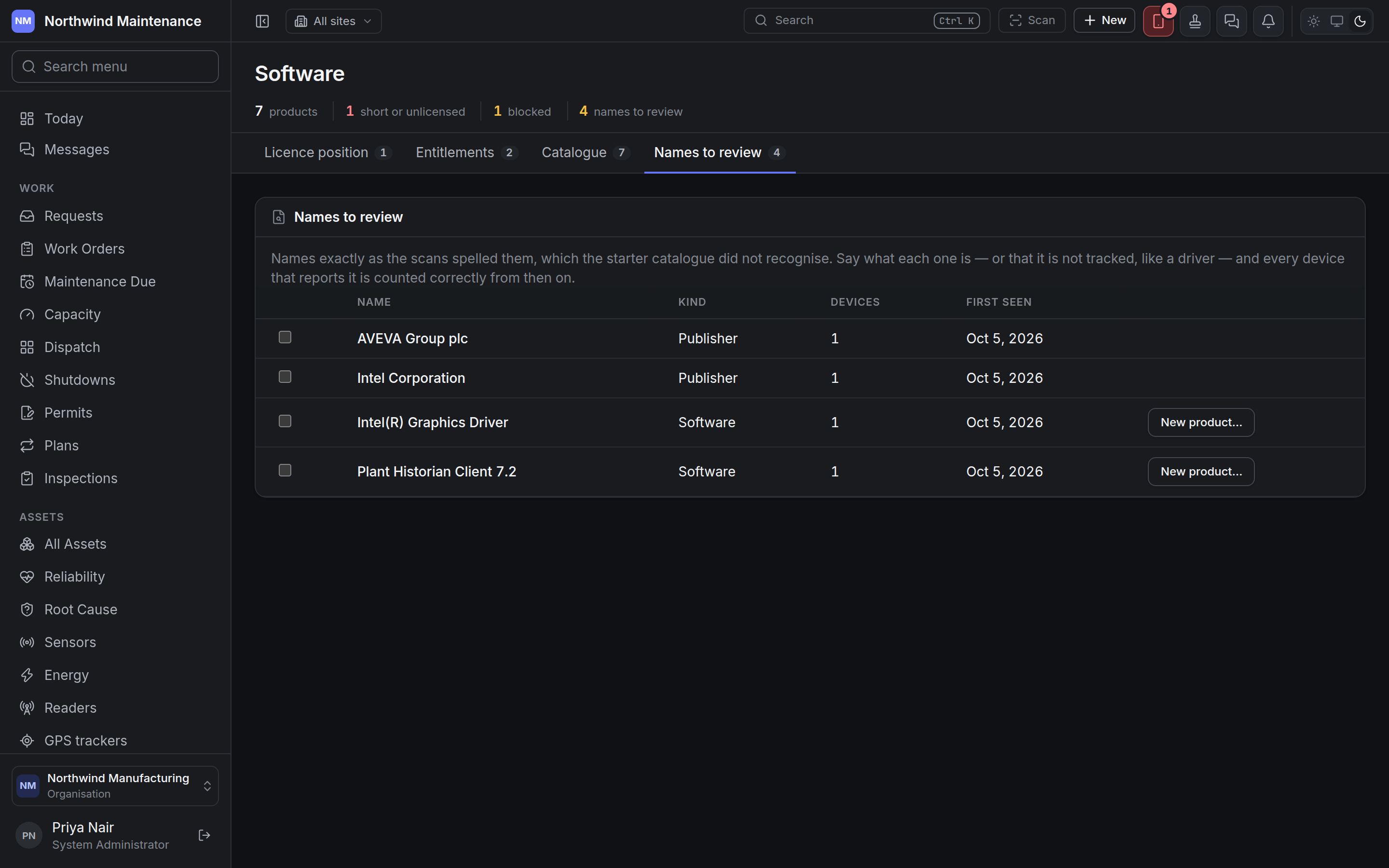Open the stamp icon in the top bar
The width and height of the screenshot is (1389, 868).
[1195, 21]
